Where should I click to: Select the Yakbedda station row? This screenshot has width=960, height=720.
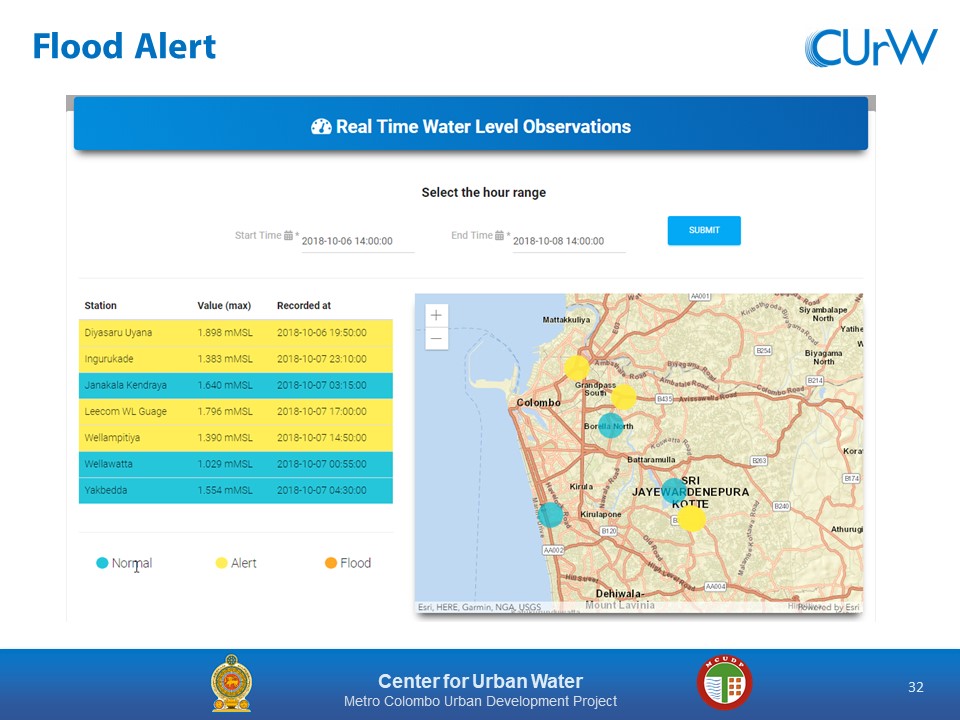pos(236,490)
